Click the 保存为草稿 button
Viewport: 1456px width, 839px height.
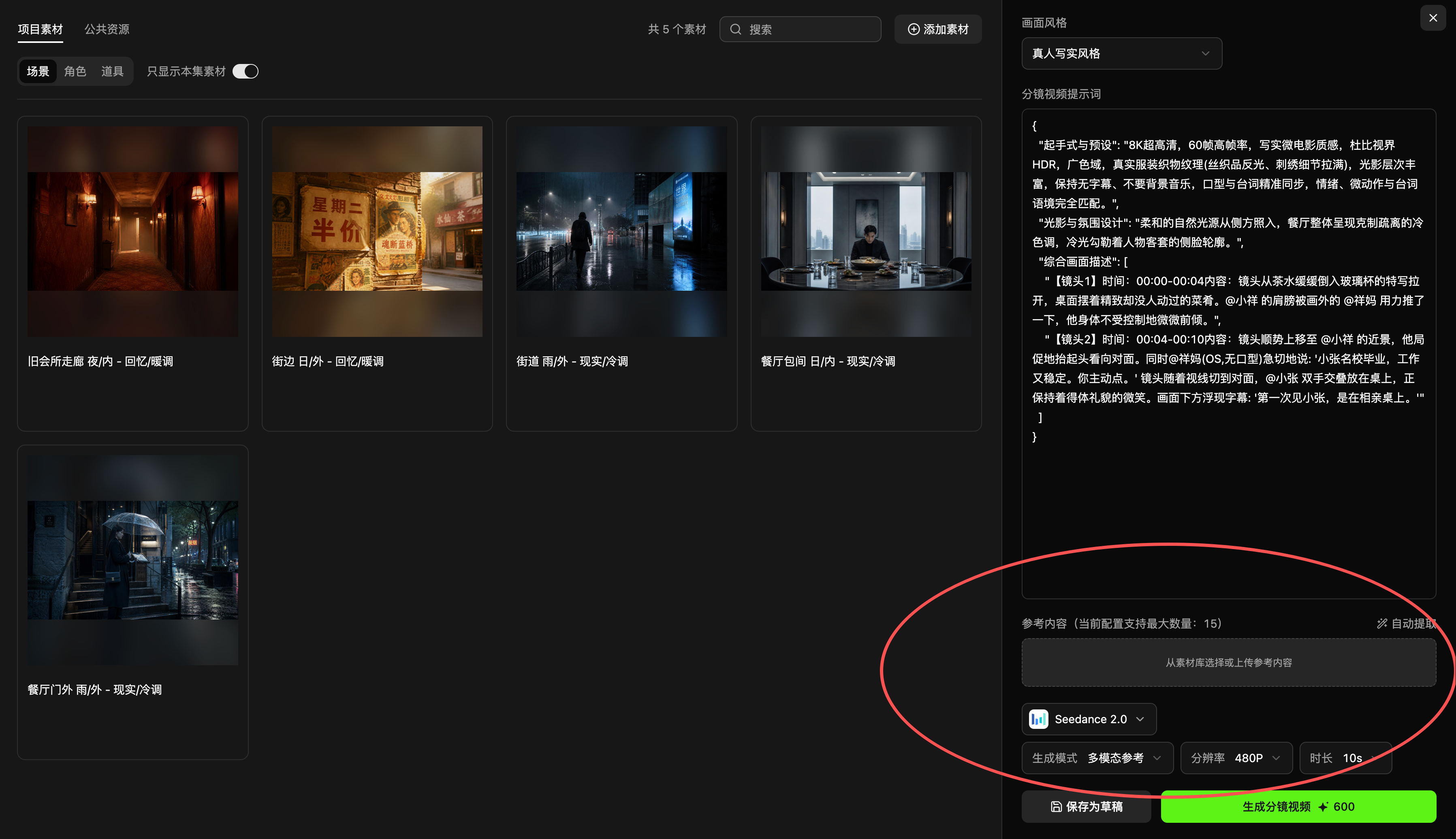[x=1086, y=807]
